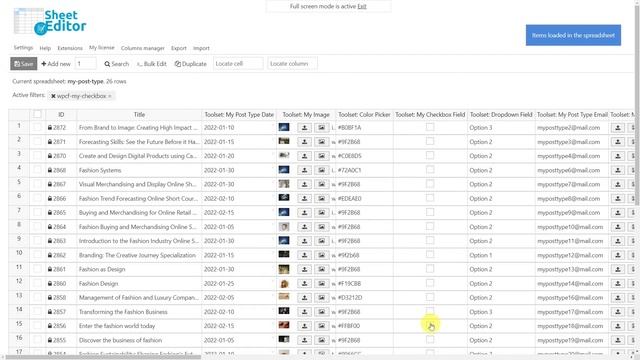The image size is (640, 360).
Task: Click the Save button
Action: pyautogui.click(x=24, y=64)
